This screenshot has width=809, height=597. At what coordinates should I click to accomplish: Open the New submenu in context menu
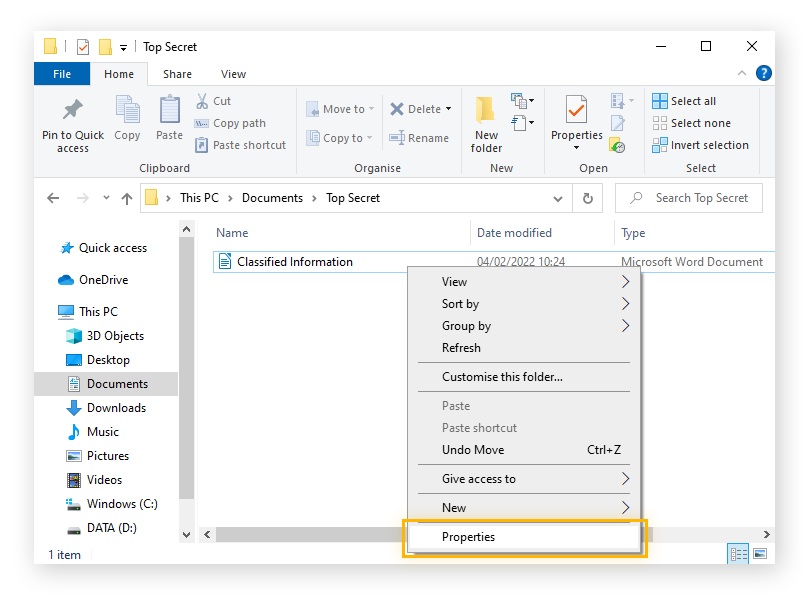point(524,508)
